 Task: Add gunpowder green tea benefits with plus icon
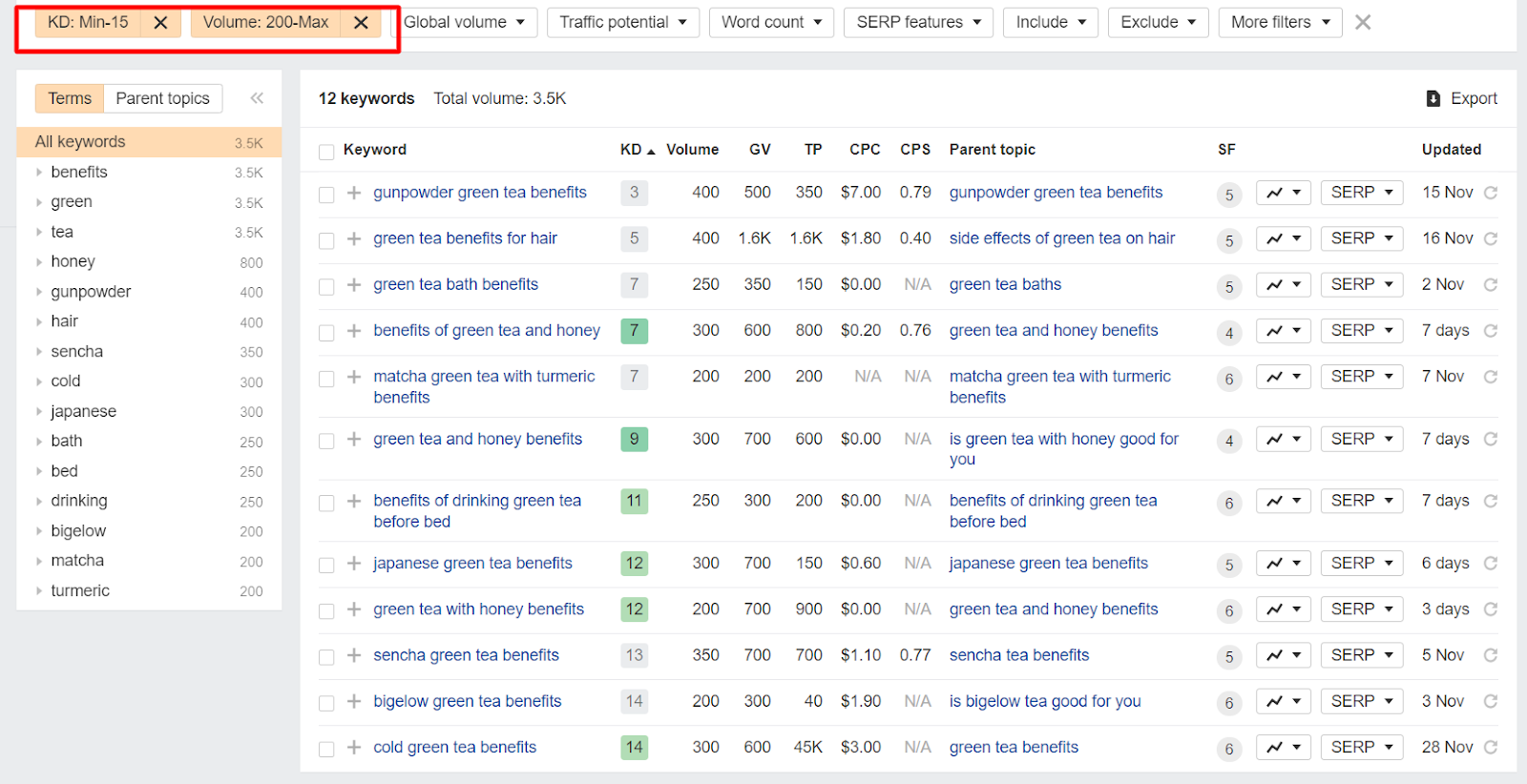354,193
